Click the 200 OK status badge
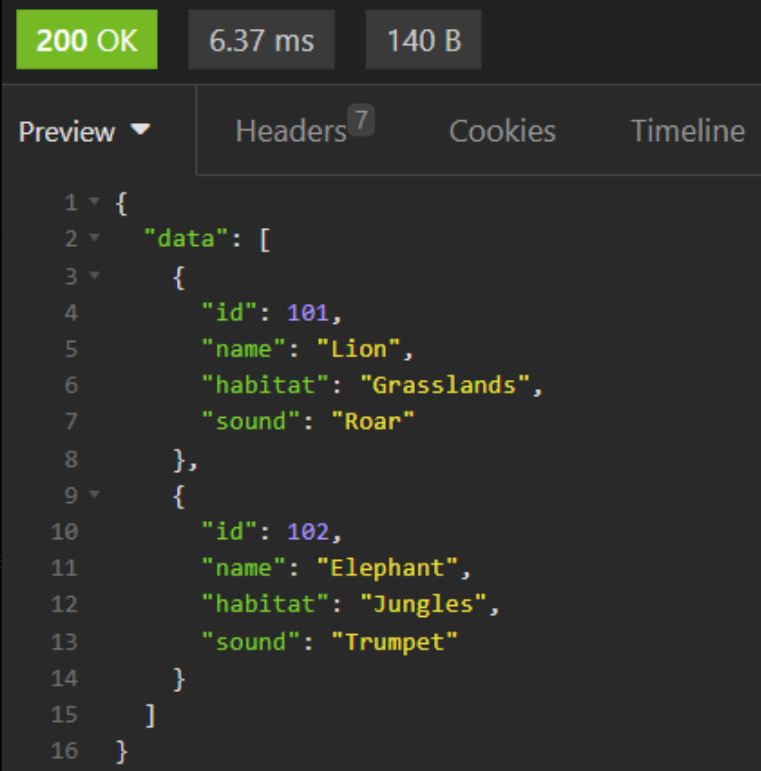Viewport: 761px width, 771px height. click(x=87, y=39)
